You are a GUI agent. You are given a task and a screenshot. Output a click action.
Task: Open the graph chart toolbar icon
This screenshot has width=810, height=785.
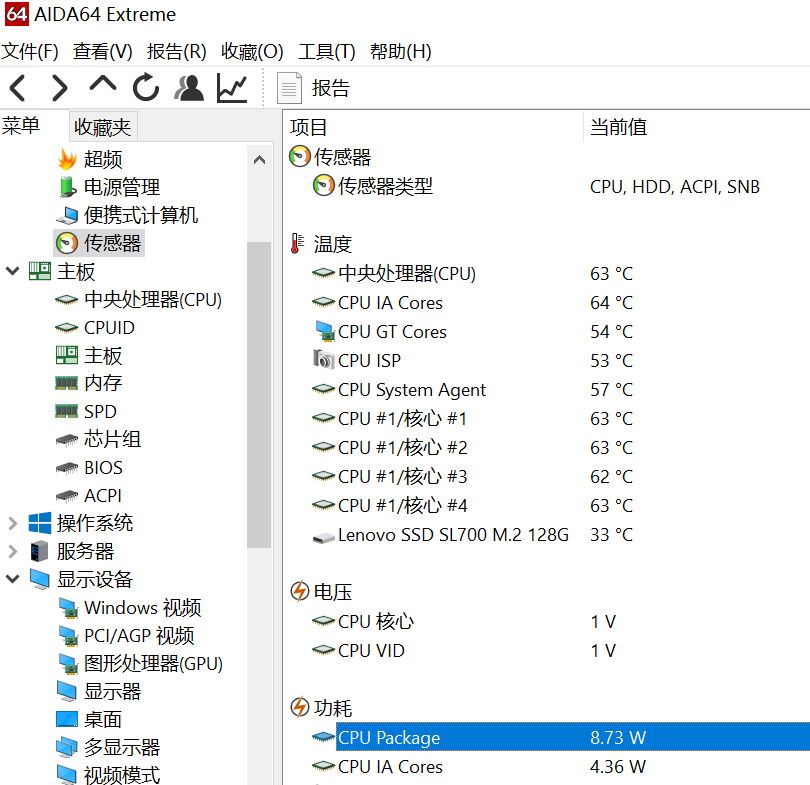[x=232, y=87]
